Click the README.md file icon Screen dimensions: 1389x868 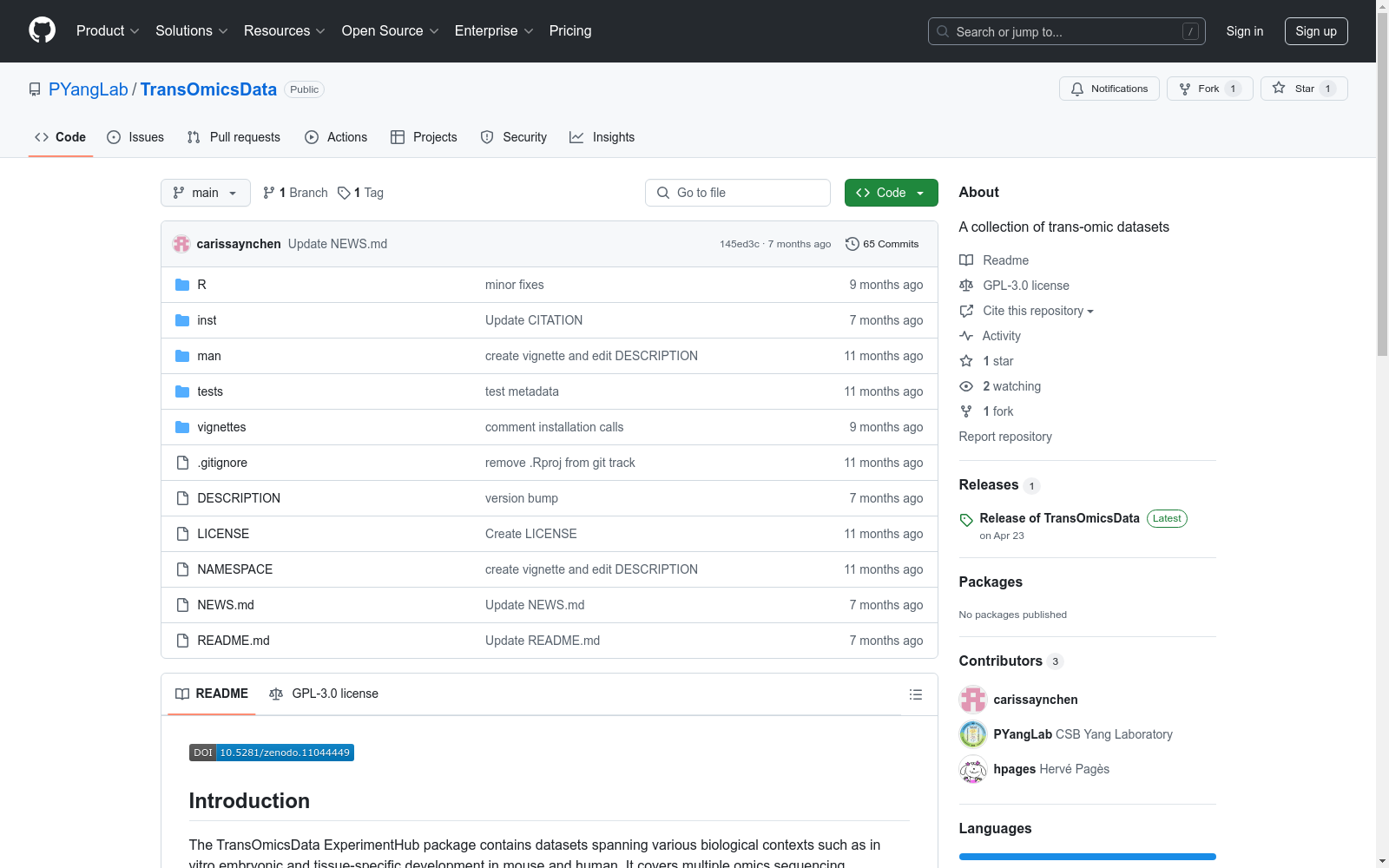coord(182,641)
